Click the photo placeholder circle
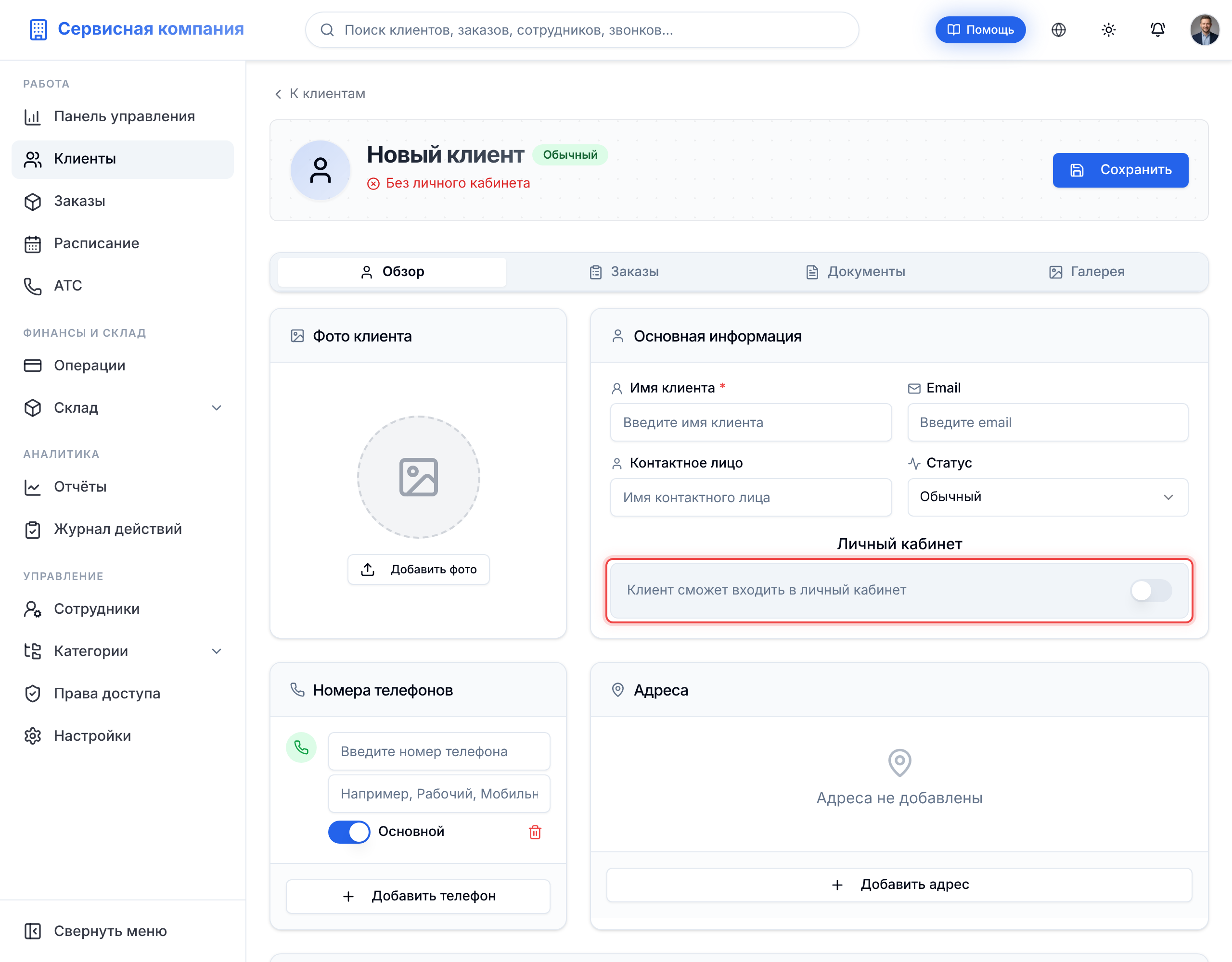Viewport: 1232px width, 962px height. click(x=419, y=477)
